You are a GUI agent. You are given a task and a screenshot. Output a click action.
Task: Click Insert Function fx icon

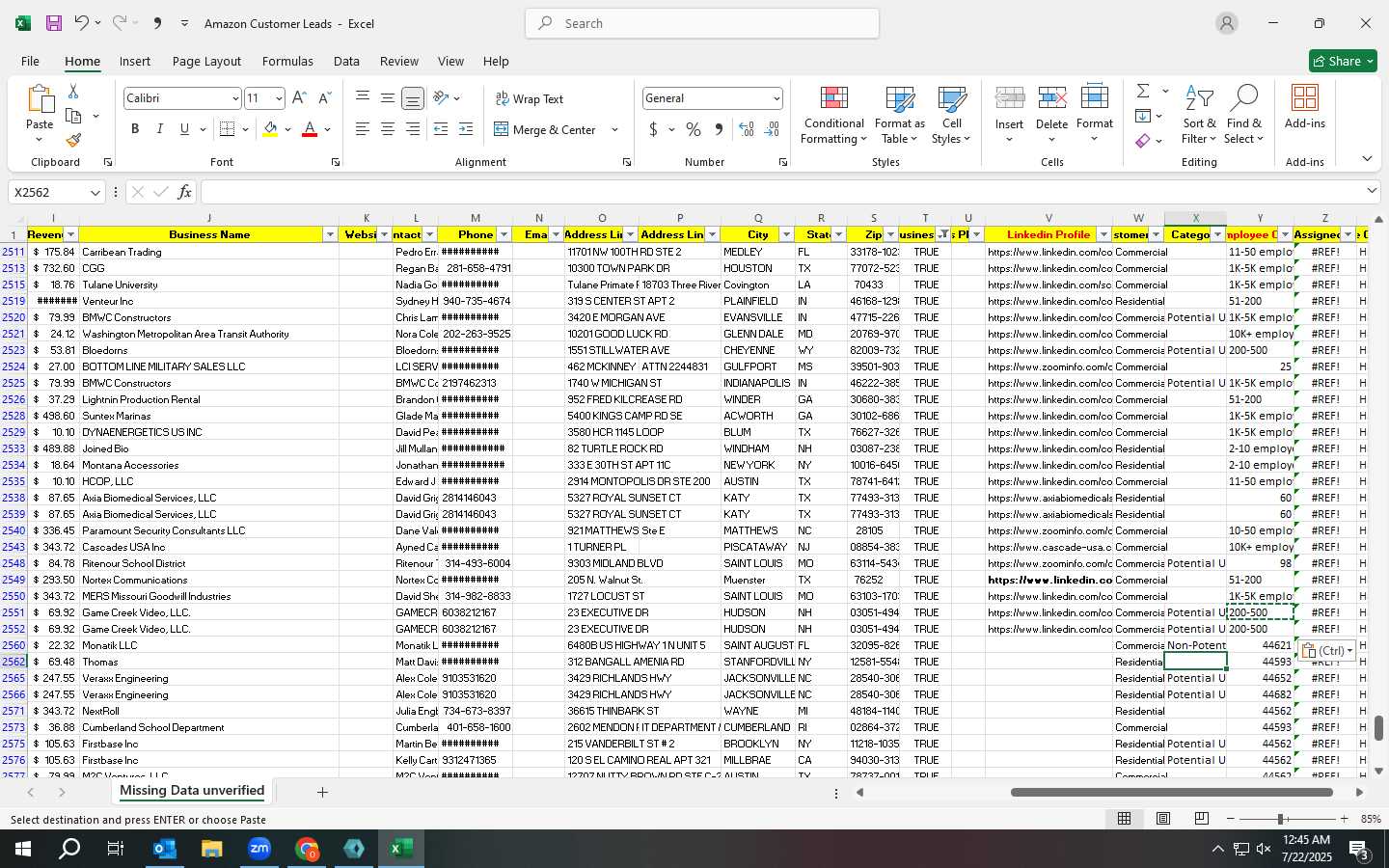pos(184,192)
